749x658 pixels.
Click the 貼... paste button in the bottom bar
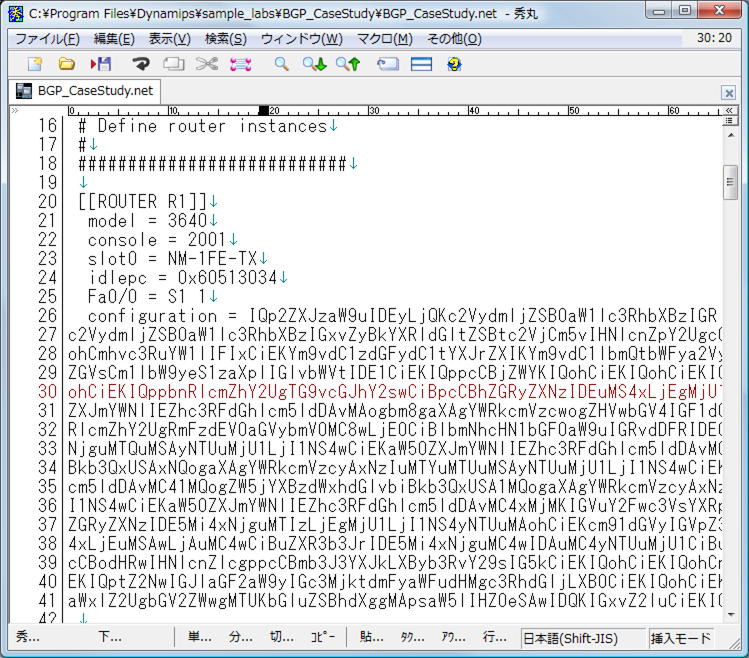click(372, 637)
